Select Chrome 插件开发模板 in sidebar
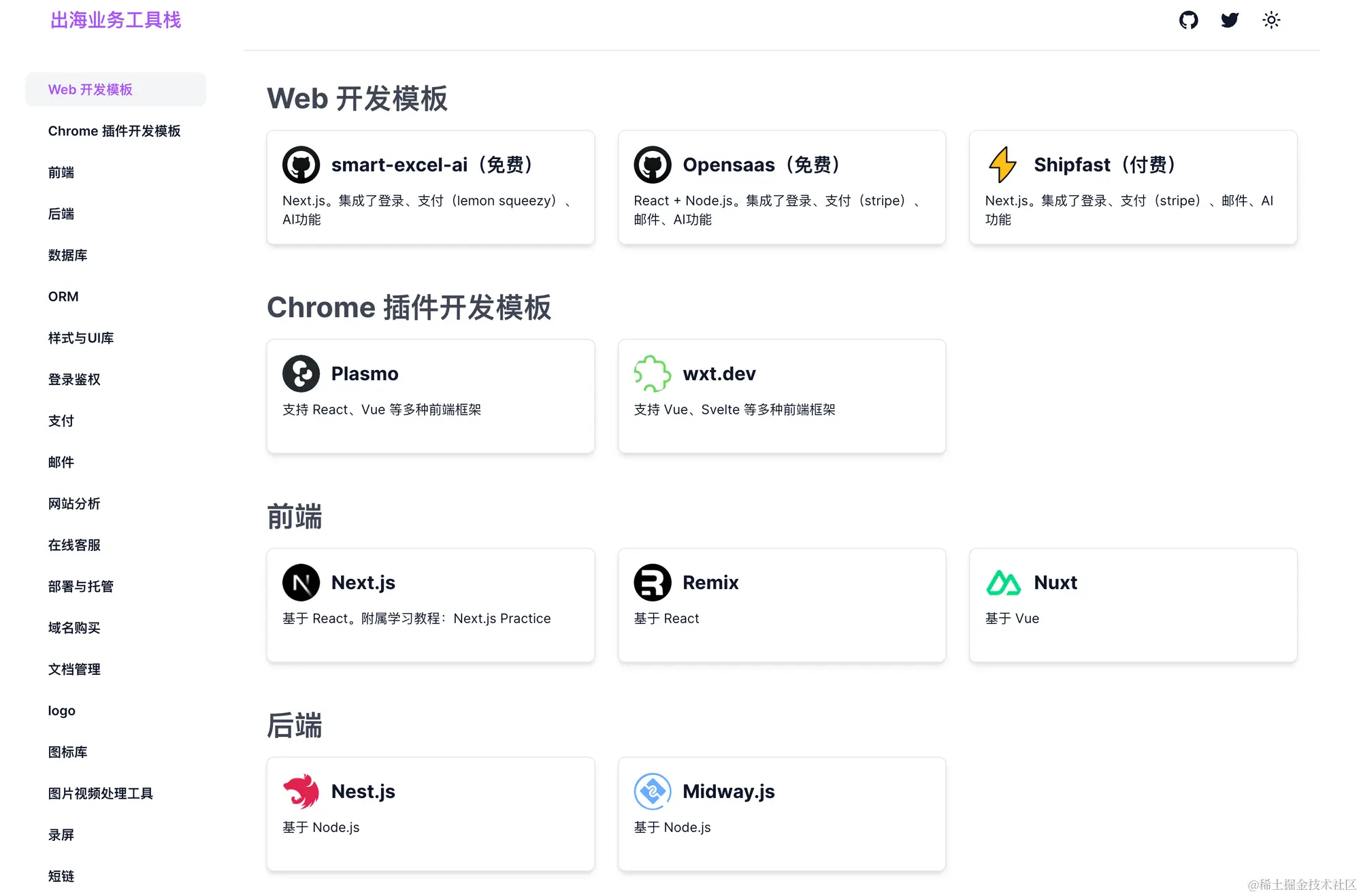The image size is (1361, 896). (116, 131)
